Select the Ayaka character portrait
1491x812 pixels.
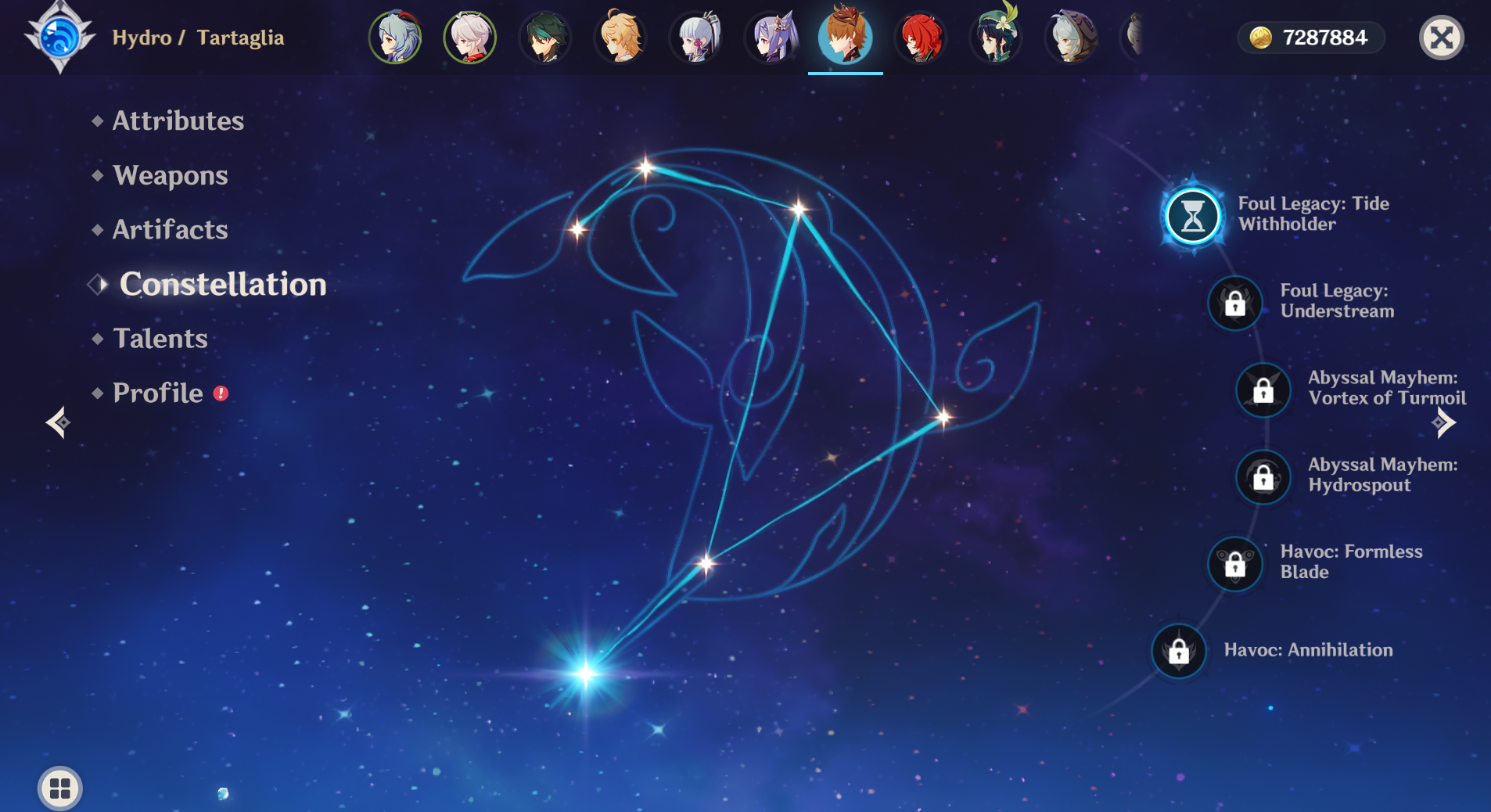695,37
